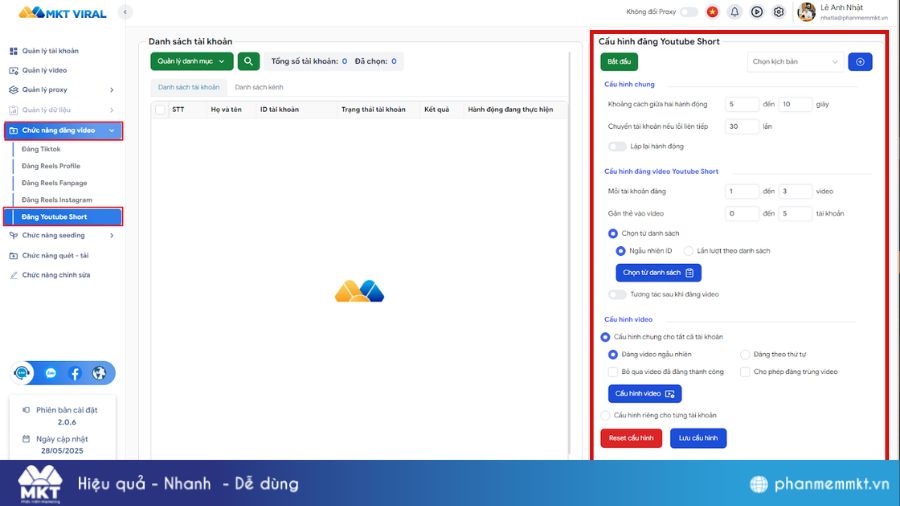Click the account list vertical scrollbar
The width and height of the screenshot is (900, 506).
pos(569,252)
